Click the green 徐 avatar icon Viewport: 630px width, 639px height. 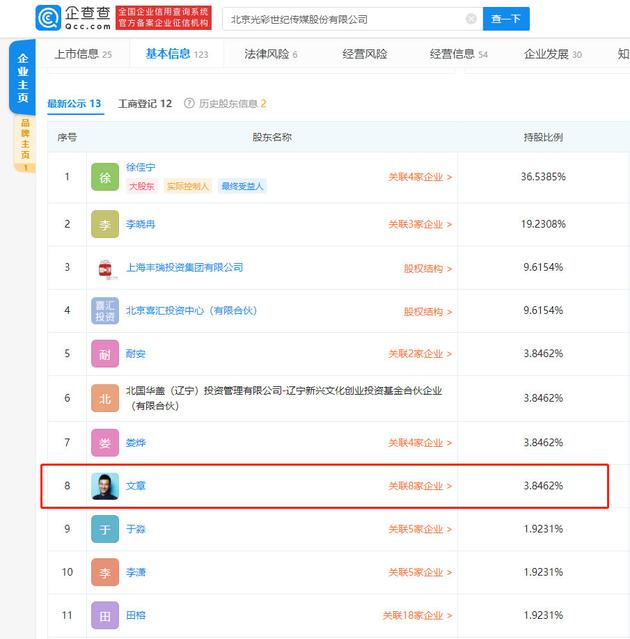point(105,177)
